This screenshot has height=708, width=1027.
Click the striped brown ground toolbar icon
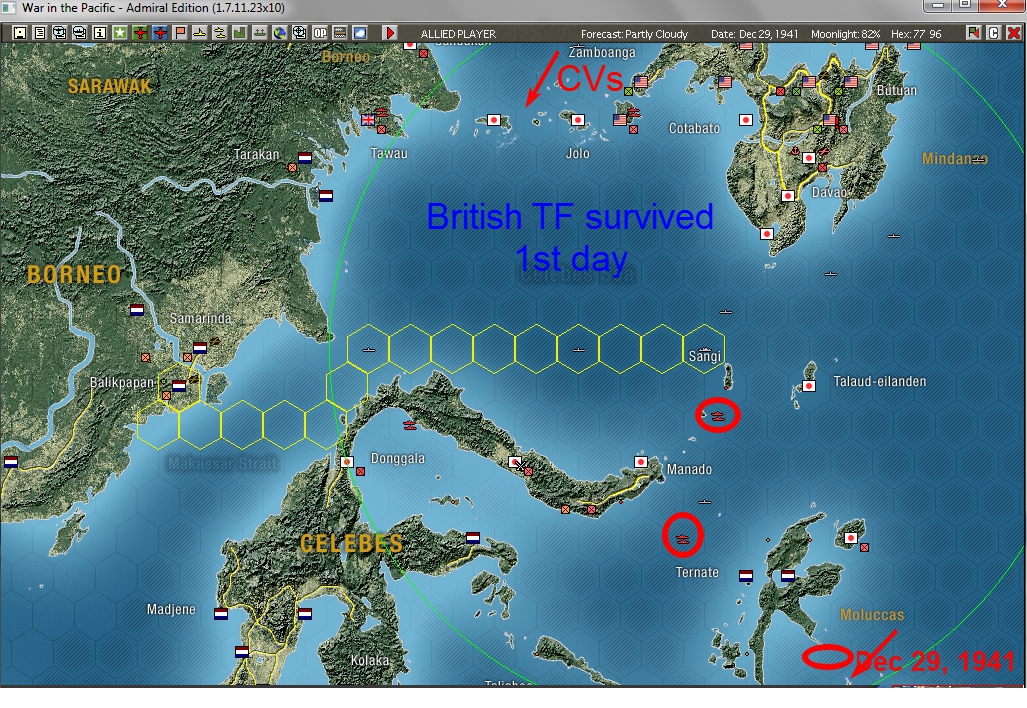340,33
